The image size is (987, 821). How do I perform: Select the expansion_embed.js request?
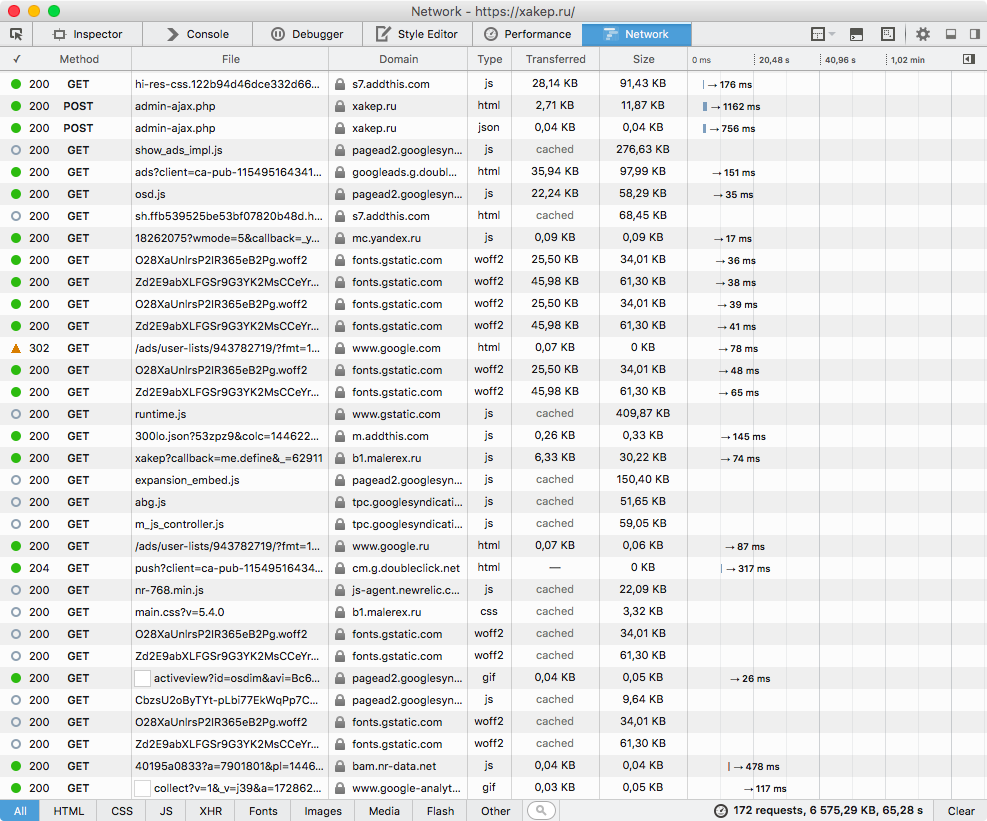pos(494,480)
